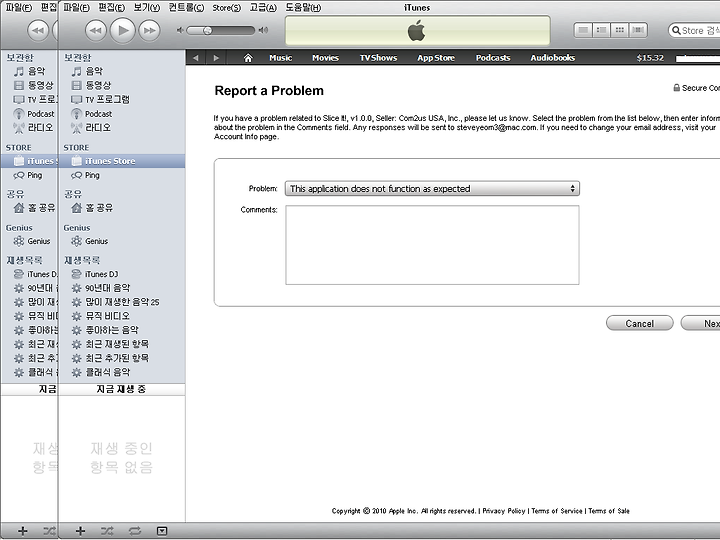Go to the Movies store tab
The width and height of the screenshot is (720, 540).
click(x=325, y=58)
